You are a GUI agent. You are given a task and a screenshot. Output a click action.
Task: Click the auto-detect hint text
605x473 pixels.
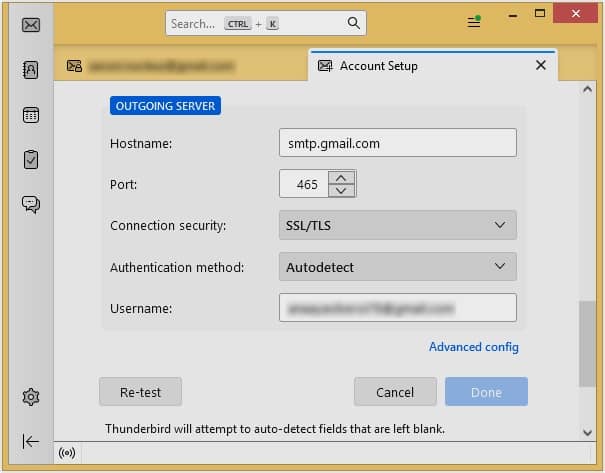pyautogui.click(x=275, y=429)
